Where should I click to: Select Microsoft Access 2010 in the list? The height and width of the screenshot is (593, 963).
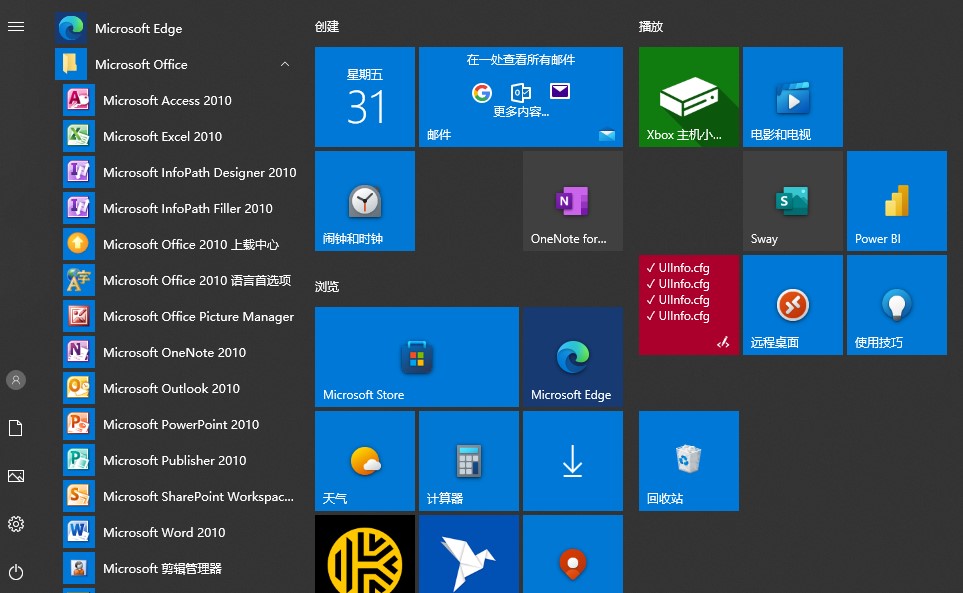(167, 100)
